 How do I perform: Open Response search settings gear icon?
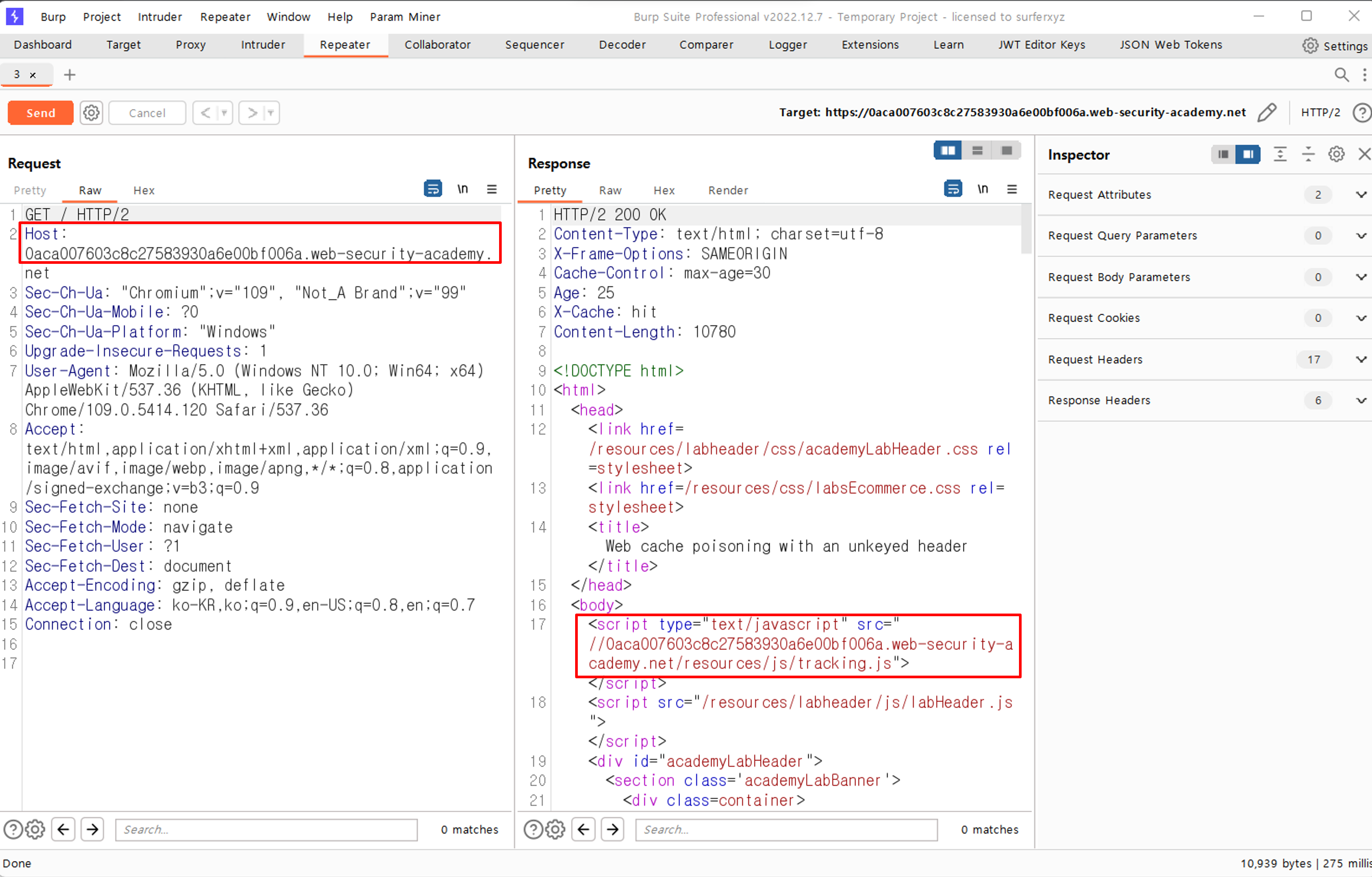pyautogui.click(x=555, y=830)
